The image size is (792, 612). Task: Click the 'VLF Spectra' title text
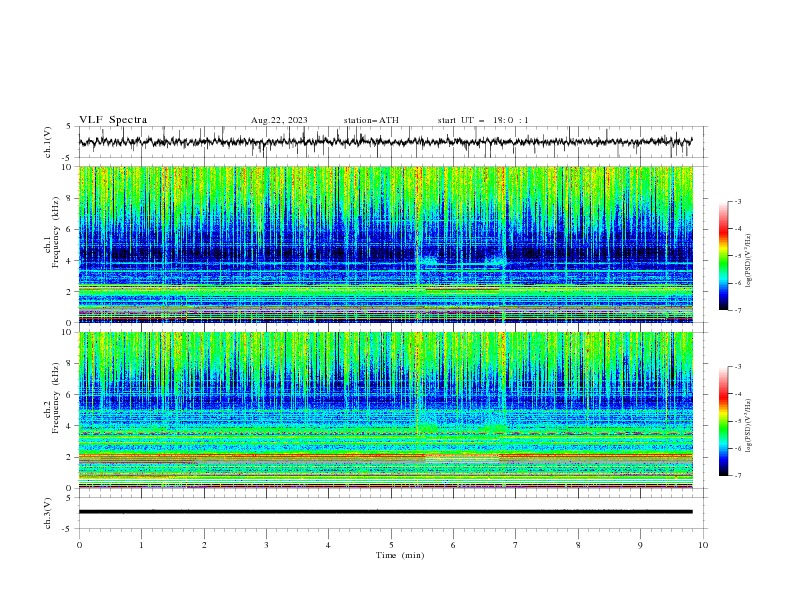113,120
